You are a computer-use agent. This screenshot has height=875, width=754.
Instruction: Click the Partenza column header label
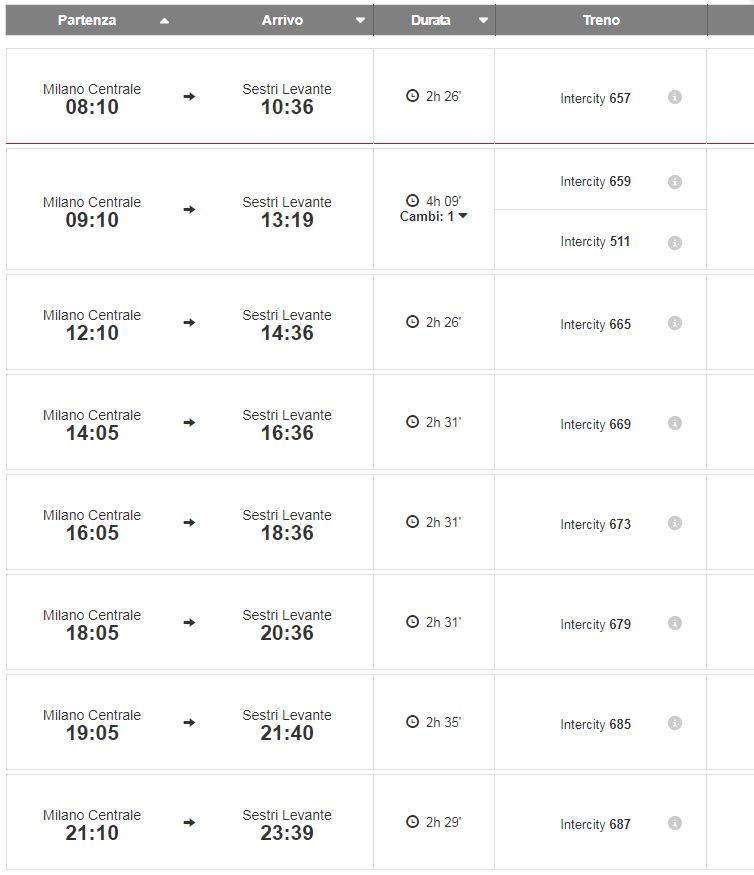(x=87, y=20)
